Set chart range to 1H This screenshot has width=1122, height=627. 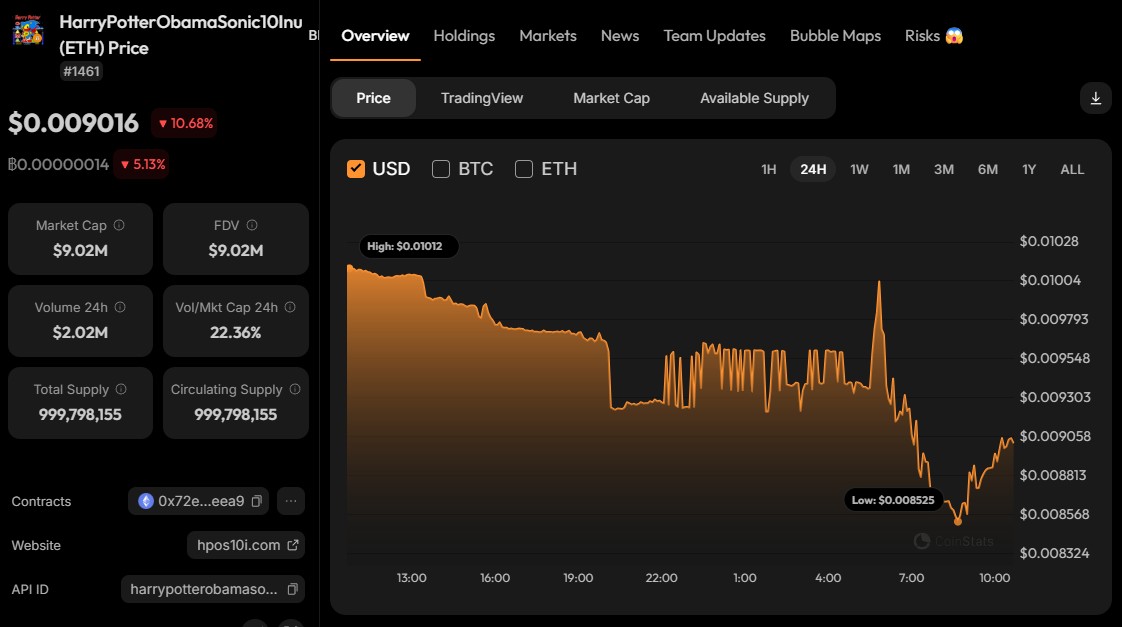click(x=769, y=170)
